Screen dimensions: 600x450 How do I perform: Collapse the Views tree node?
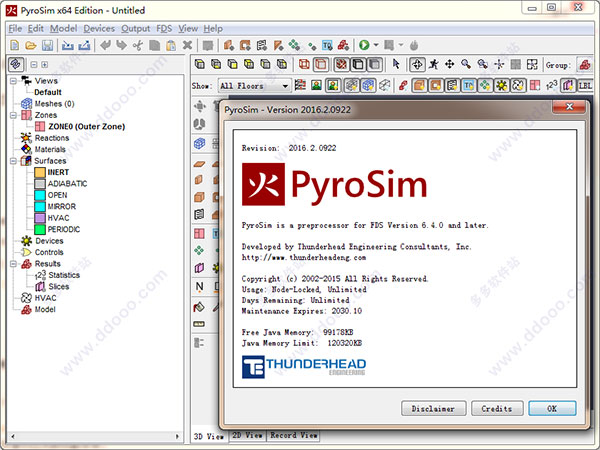[x=13, y=81]
